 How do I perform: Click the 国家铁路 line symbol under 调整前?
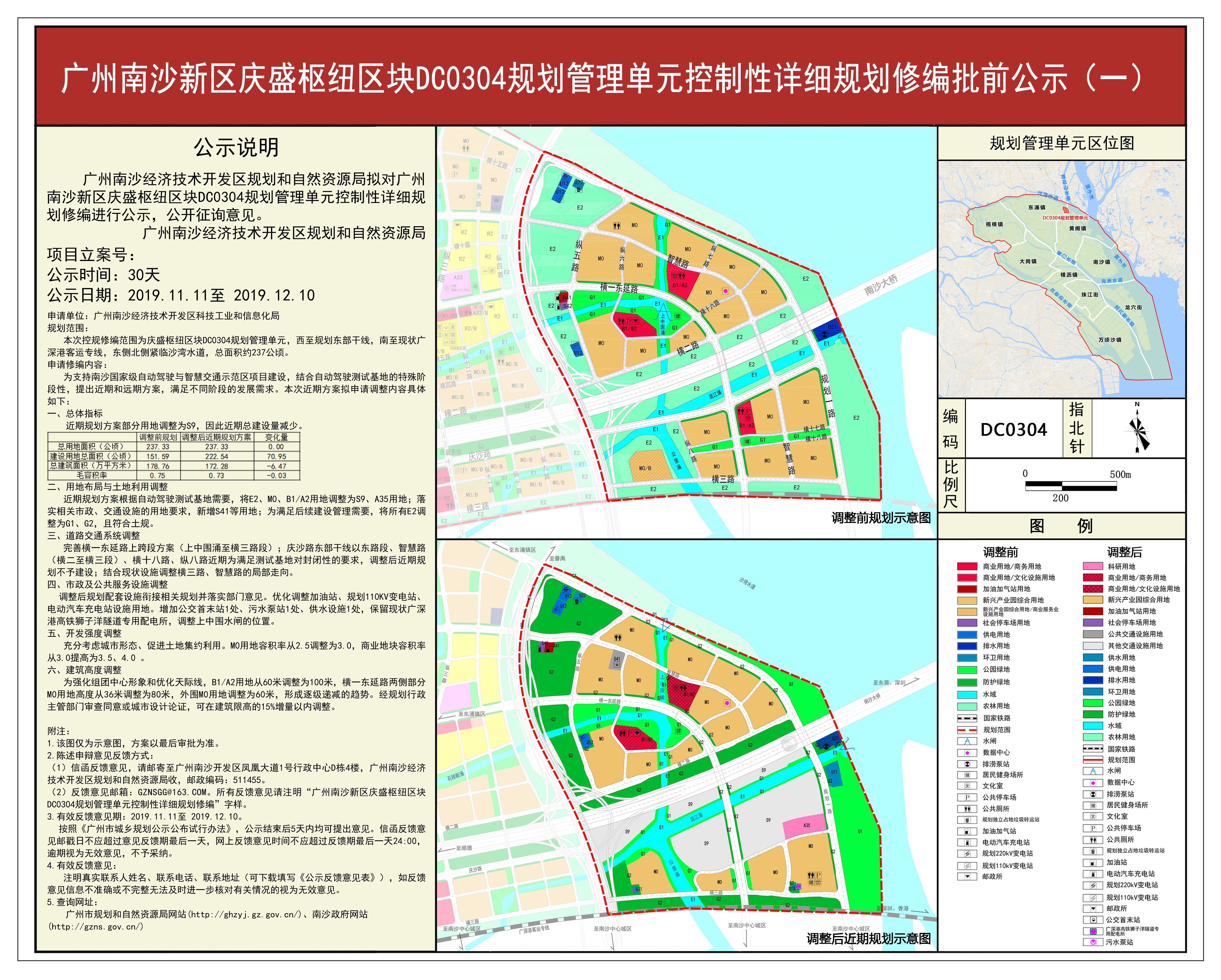(x=967, y=718)
